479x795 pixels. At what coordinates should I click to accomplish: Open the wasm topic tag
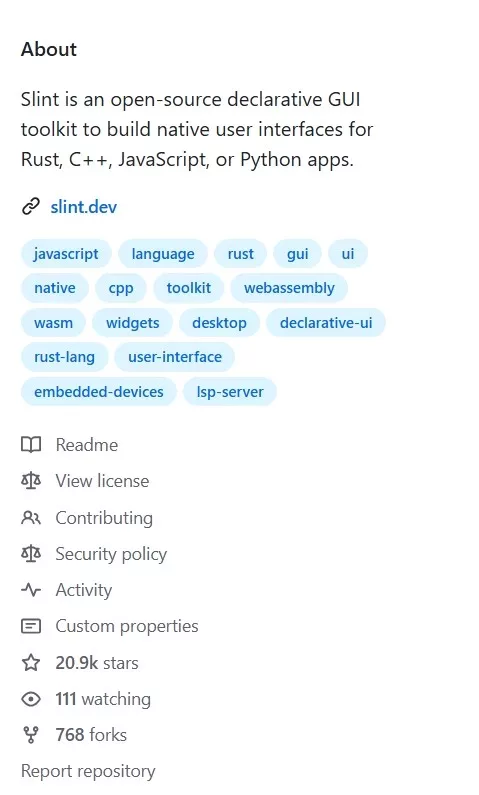tap(53, 322)
